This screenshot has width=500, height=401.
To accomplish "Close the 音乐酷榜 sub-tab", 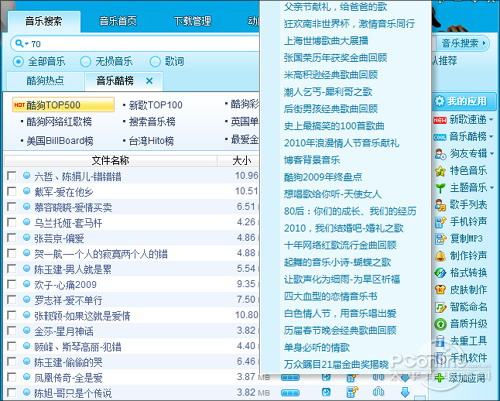I will point(149,81).
